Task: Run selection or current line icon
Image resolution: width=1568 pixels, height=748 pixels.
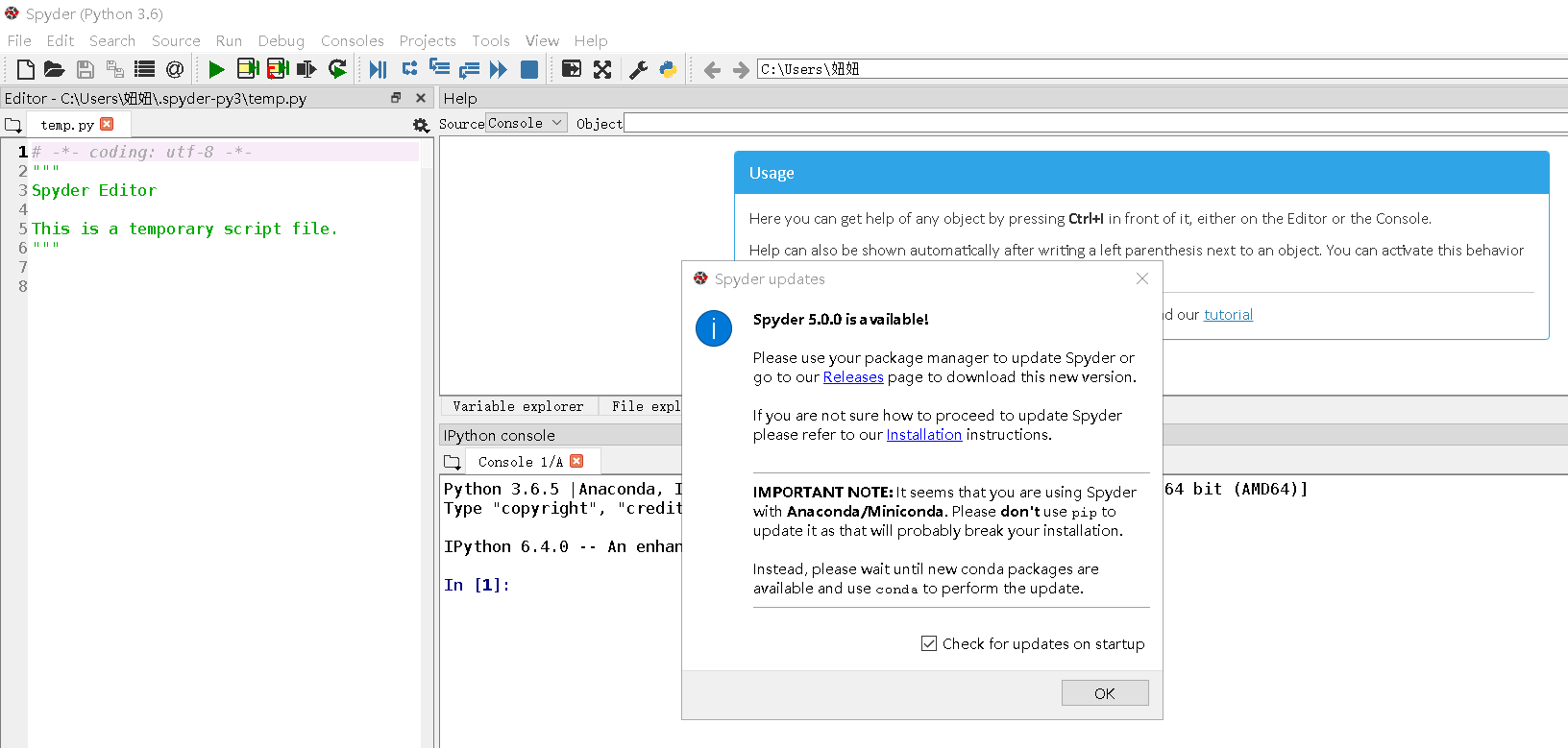Action: click(x=306, y=69)
